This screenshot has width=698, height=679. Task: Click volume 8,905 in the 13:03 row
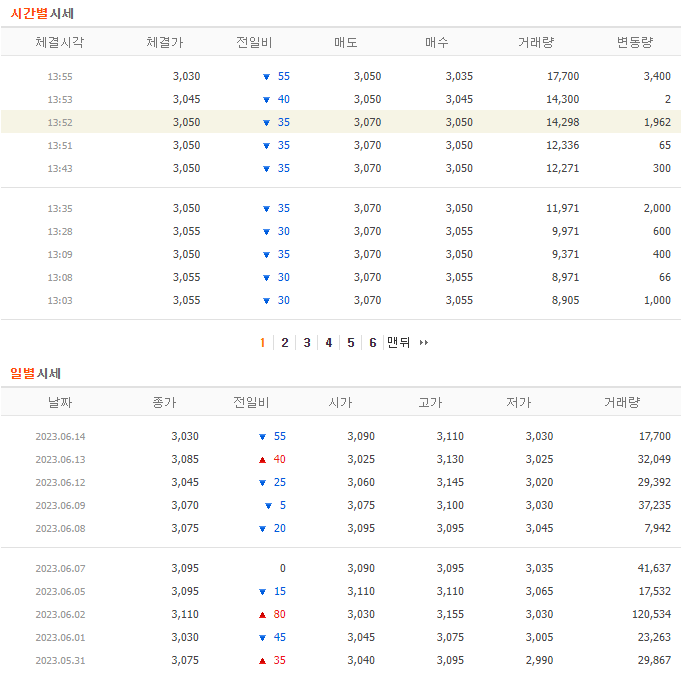click(x=565, y=300)
